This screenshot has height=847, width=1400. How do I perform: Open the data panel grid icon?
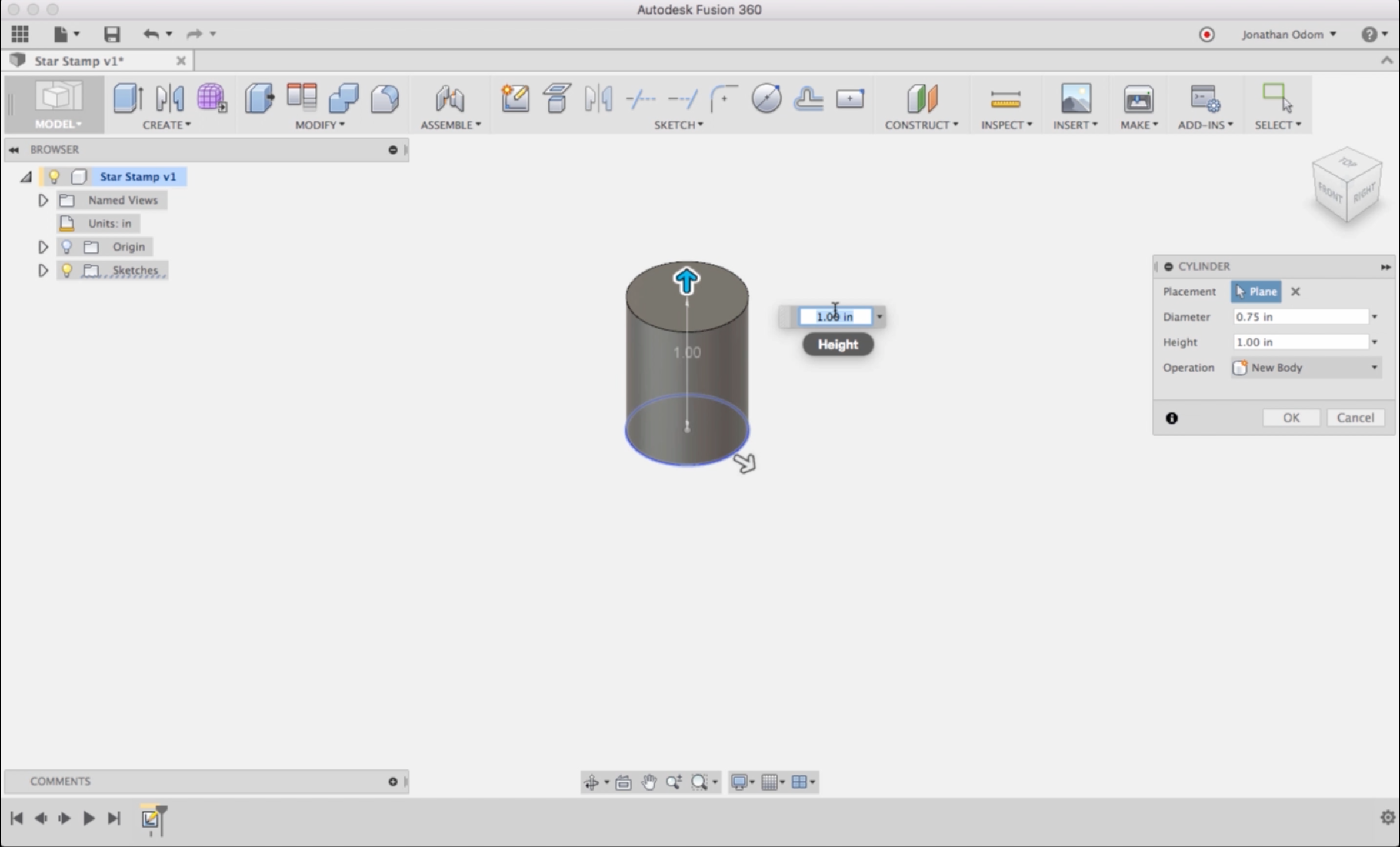click(x=20, y=34)
